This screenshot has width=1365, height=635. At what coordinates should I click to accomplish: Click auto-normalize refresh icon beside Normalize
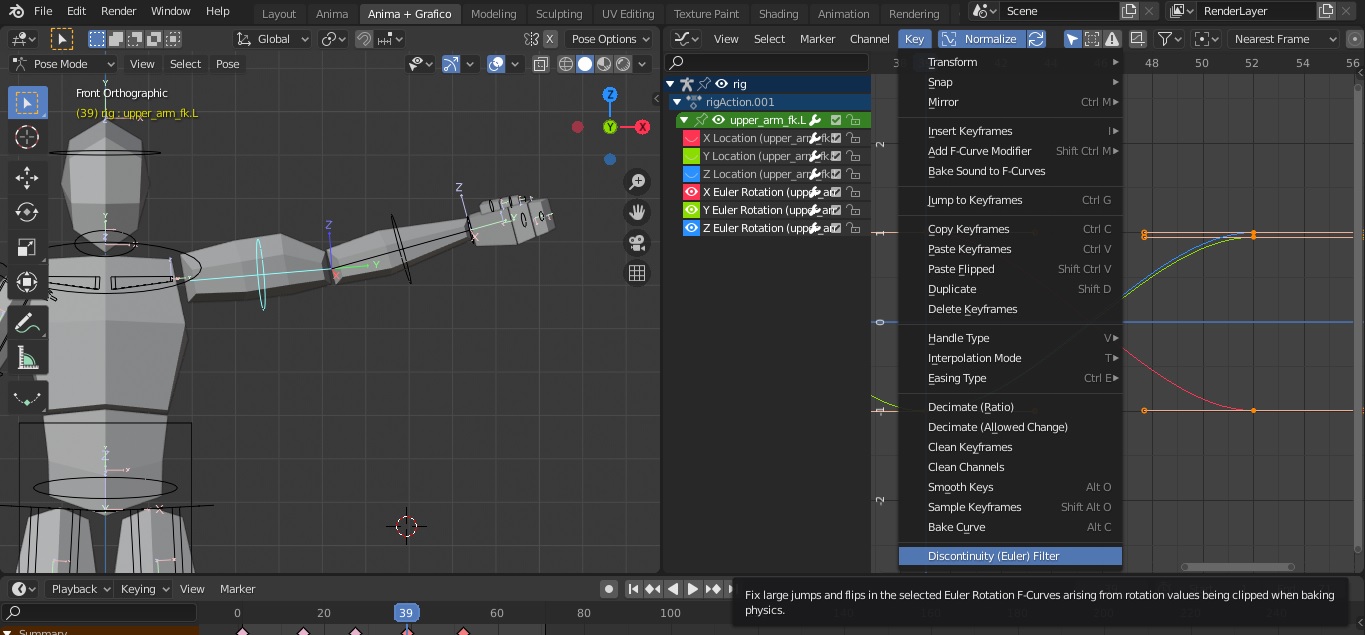tap(1036, 39)
